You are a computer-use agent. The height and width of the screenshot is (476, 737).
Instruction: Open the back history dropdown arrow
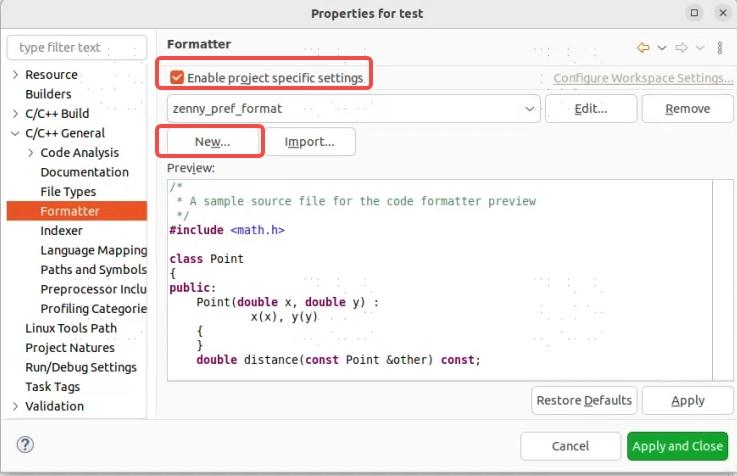click(x=661, y=47)
